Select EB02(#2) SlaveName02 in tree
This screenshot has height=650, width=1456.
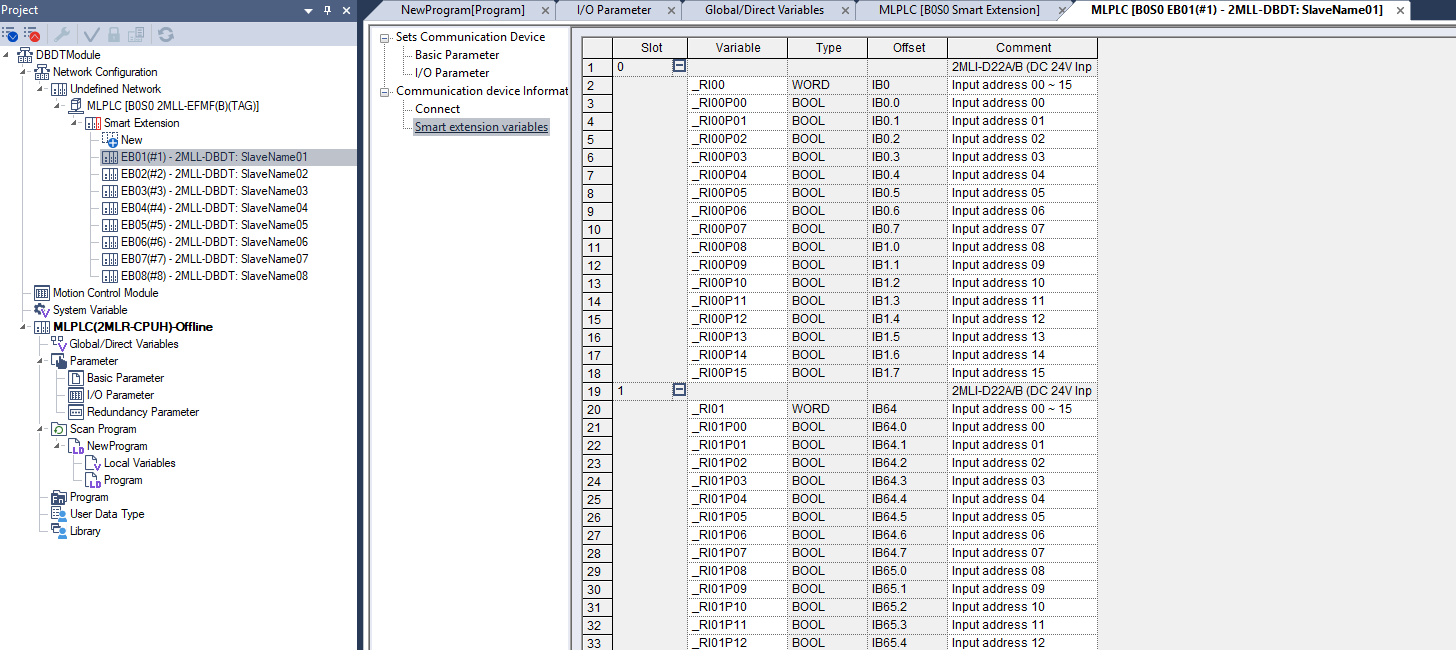214,174
